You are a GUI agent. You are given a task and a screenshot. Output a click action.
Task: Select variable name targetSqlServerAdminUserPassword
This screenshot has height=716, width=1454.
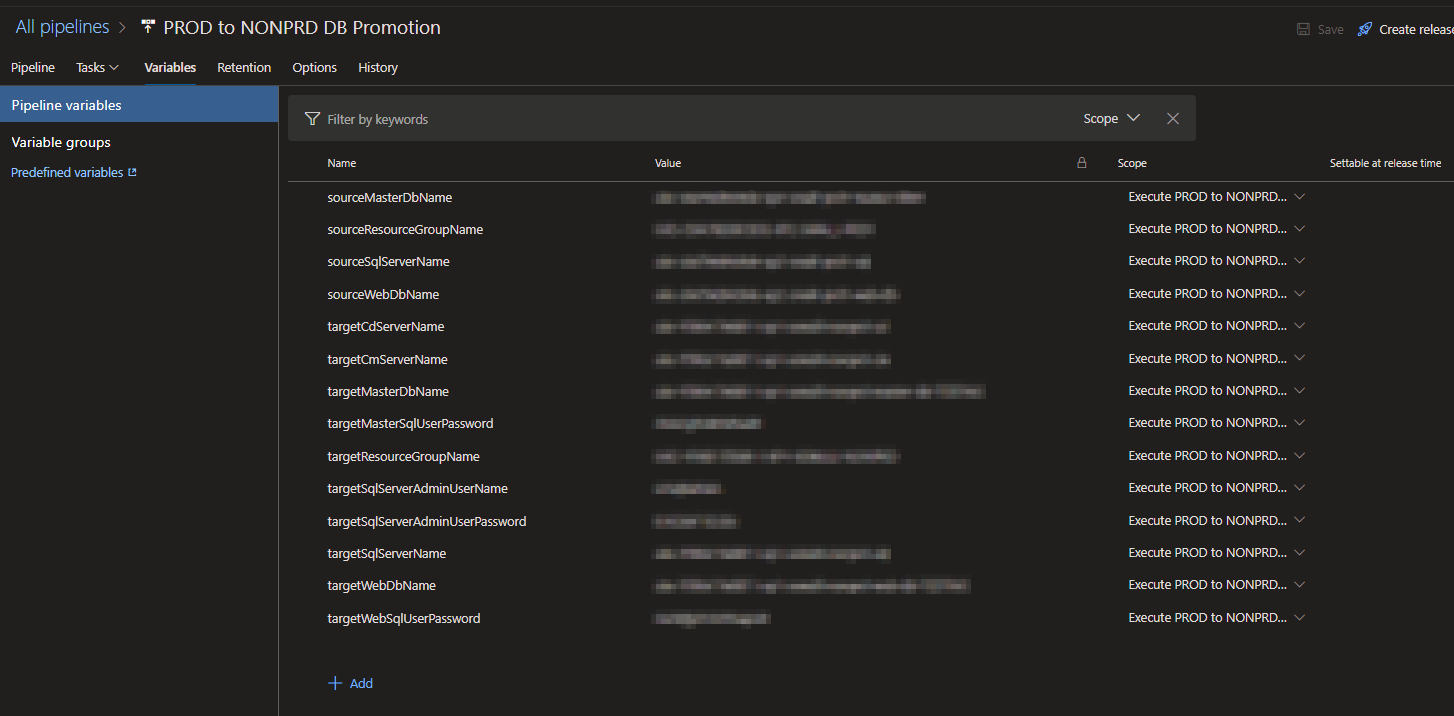pos(427,521)
